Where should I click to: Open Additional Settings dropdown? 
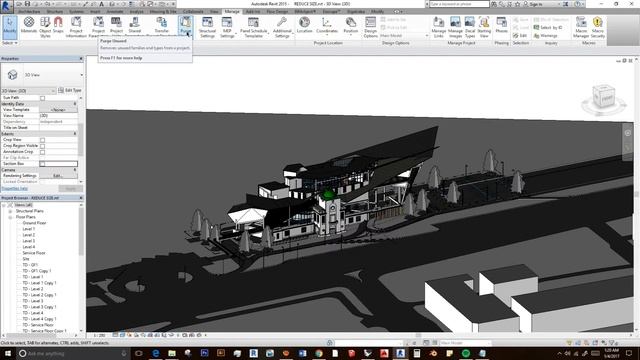(282, 27)
